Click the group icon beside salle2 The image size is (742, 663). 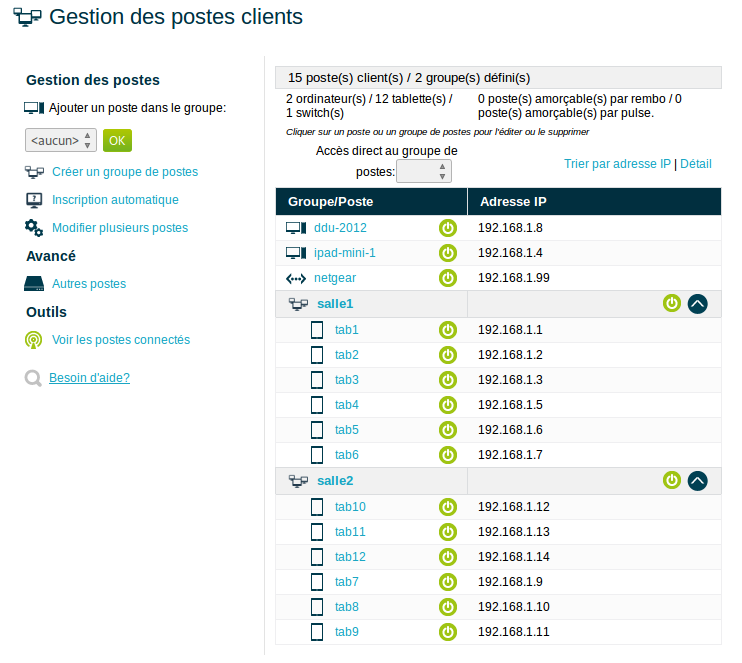(x=298, y=481)
